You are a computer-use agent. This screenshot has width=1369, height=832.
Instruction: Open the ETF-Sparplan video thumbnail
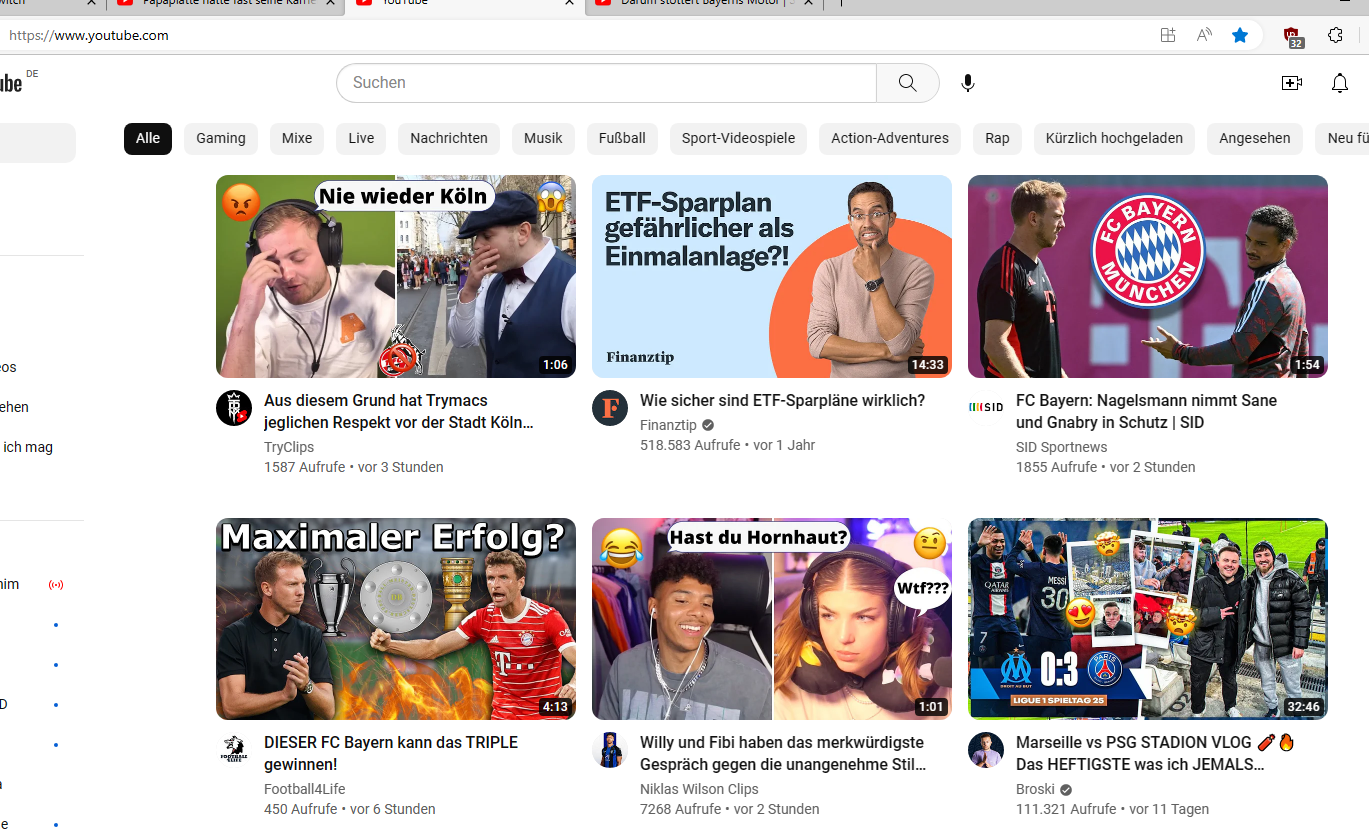click(x=772, y=276)
